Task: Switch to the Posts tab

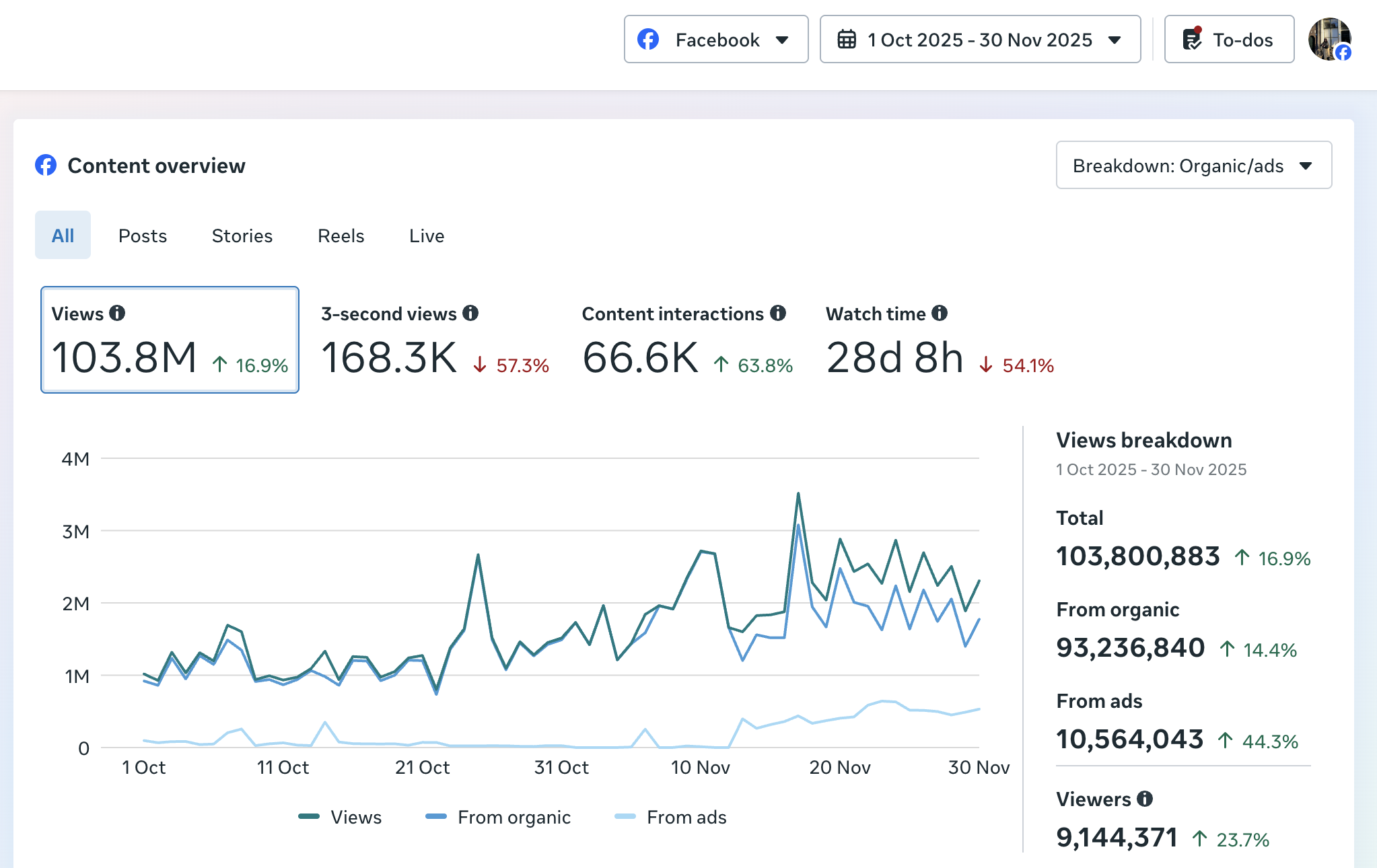Action: [143, 236]
